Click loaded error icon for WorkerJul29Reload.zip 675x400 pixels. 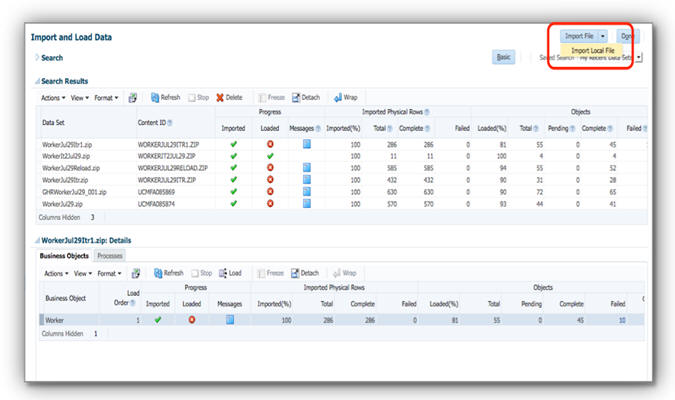click(x=270, y=167)
